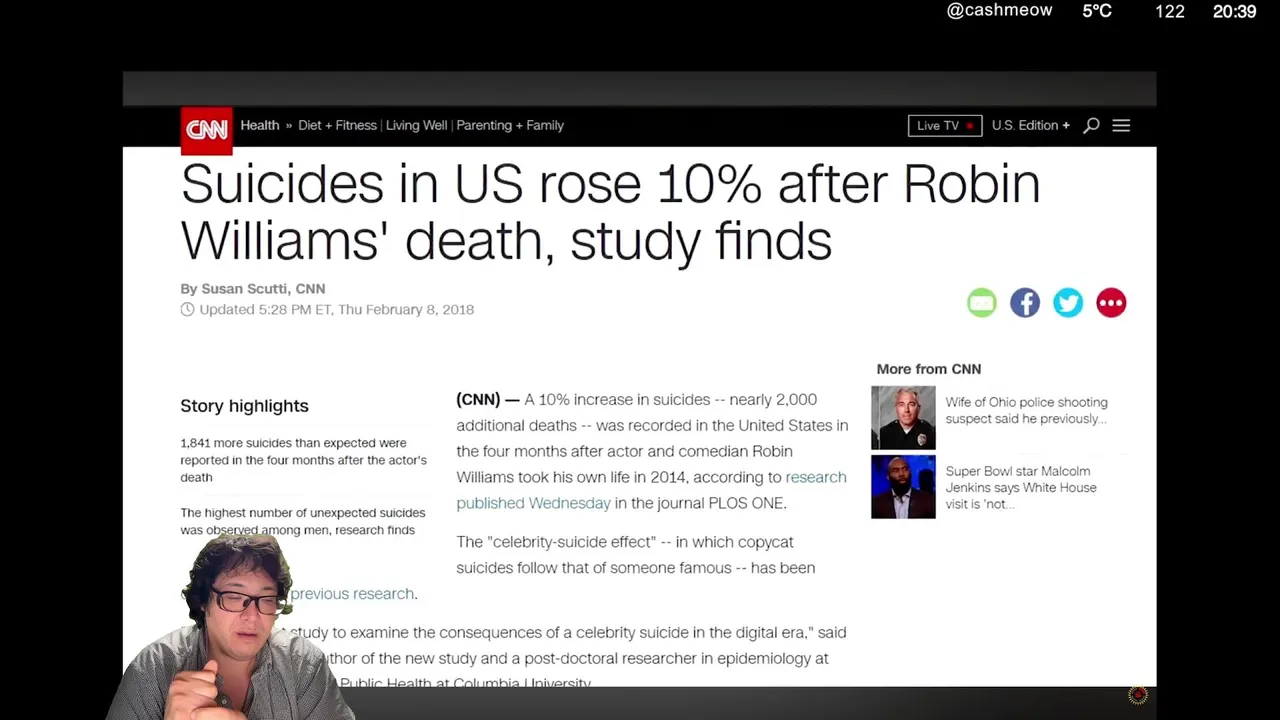This screenshot has width=1280, height=720.
Task: Click the article headline about Robin Williams
Action: pos(610,212)
